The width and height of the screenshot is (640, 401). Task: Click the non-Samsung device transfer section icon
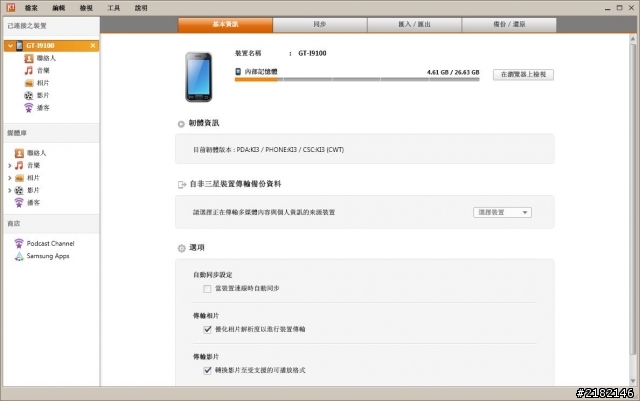[x=182, y=185]
